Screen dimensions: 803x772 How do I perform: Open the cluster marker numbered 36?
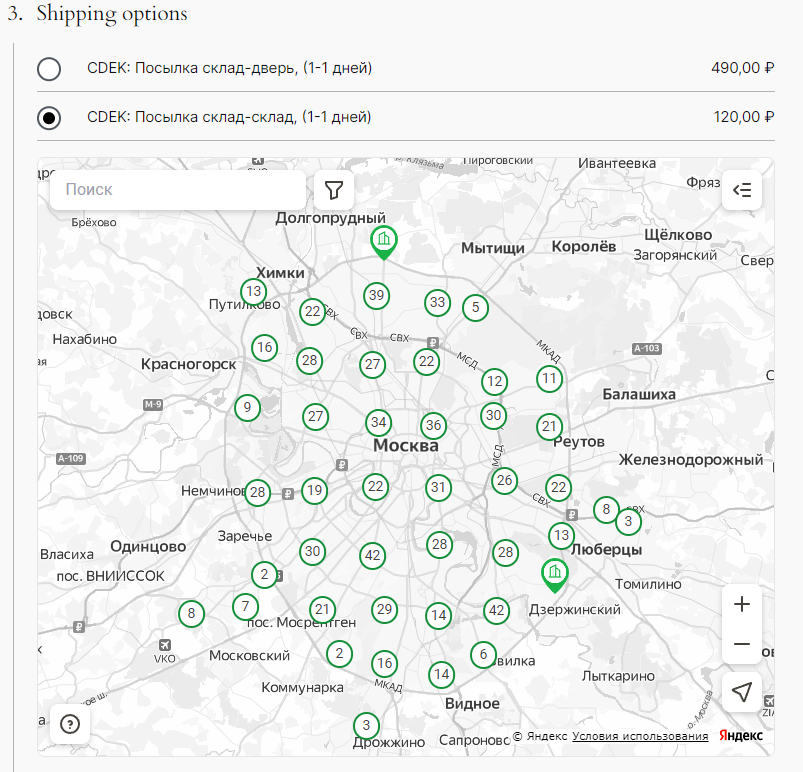[433, 425]
